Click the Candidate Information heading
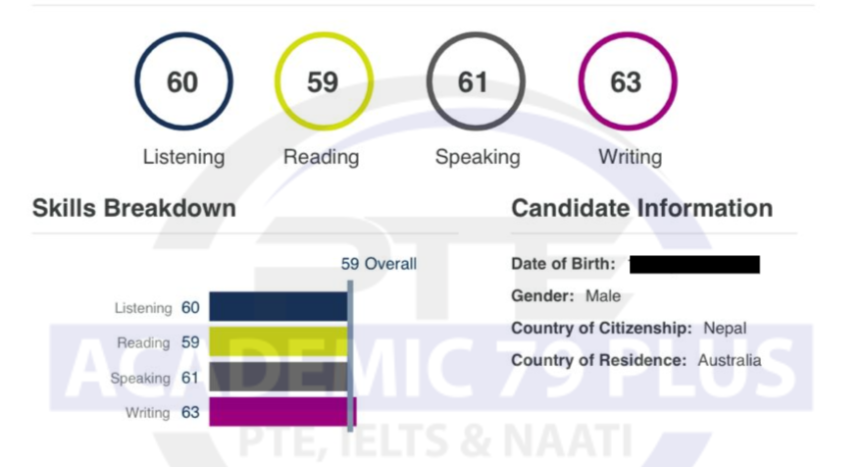The image size is (864, 467). [642, 208]
